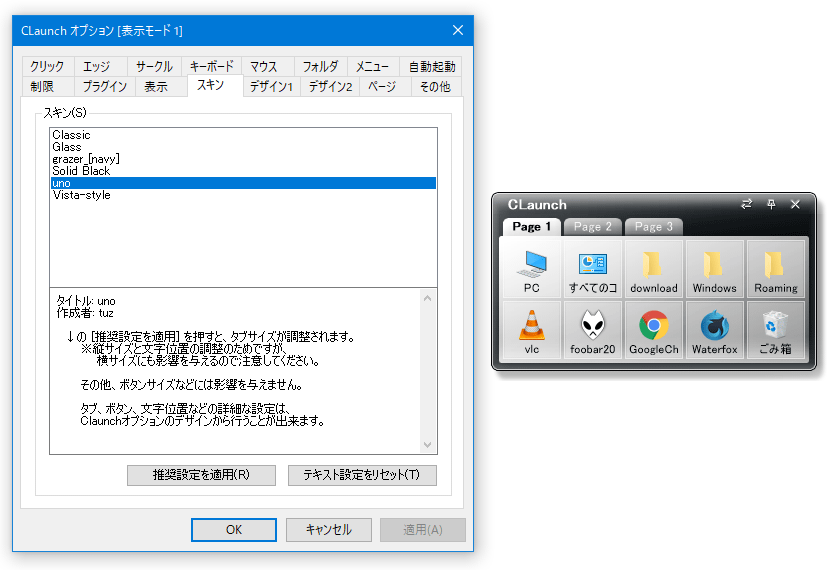This screenshot has height=570, width=830.
Task: Open the クリック options tab
Action: [x=48, y=67]
